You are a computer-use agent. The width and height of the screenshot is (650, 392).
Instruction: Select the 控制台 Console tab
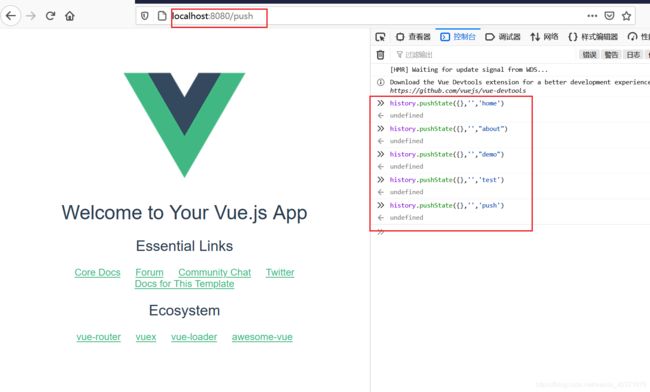[x=458, y=37]
